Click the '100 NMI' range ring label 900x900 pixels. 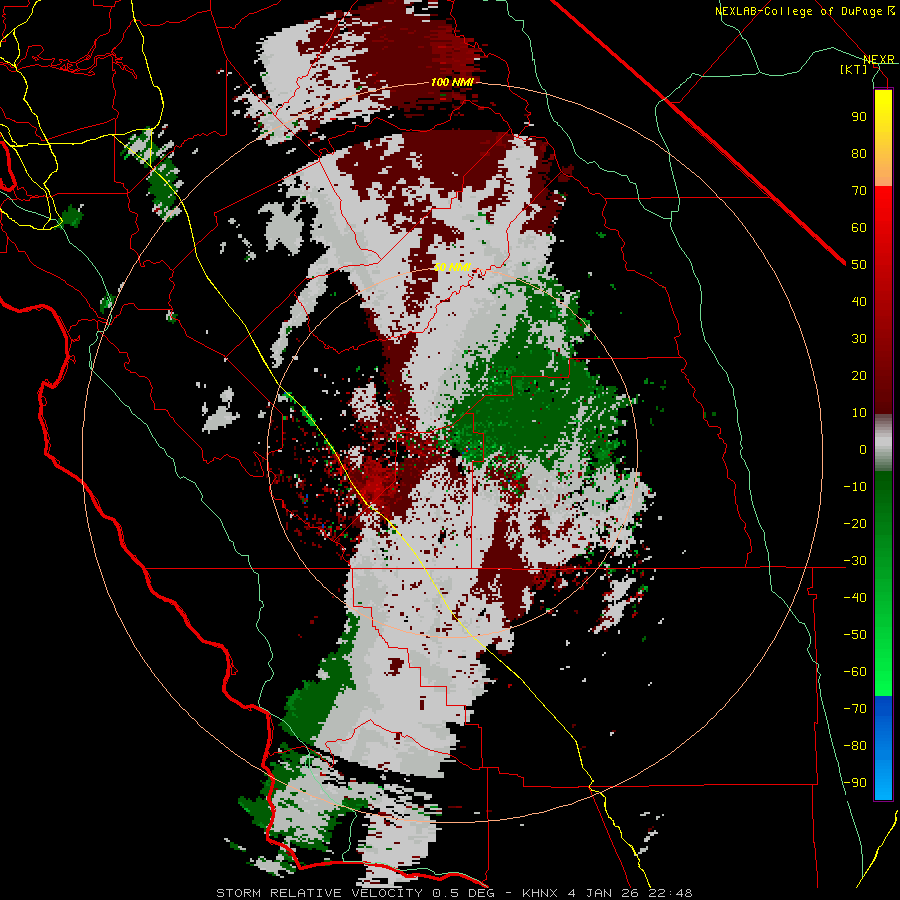(x=452, y=82)
